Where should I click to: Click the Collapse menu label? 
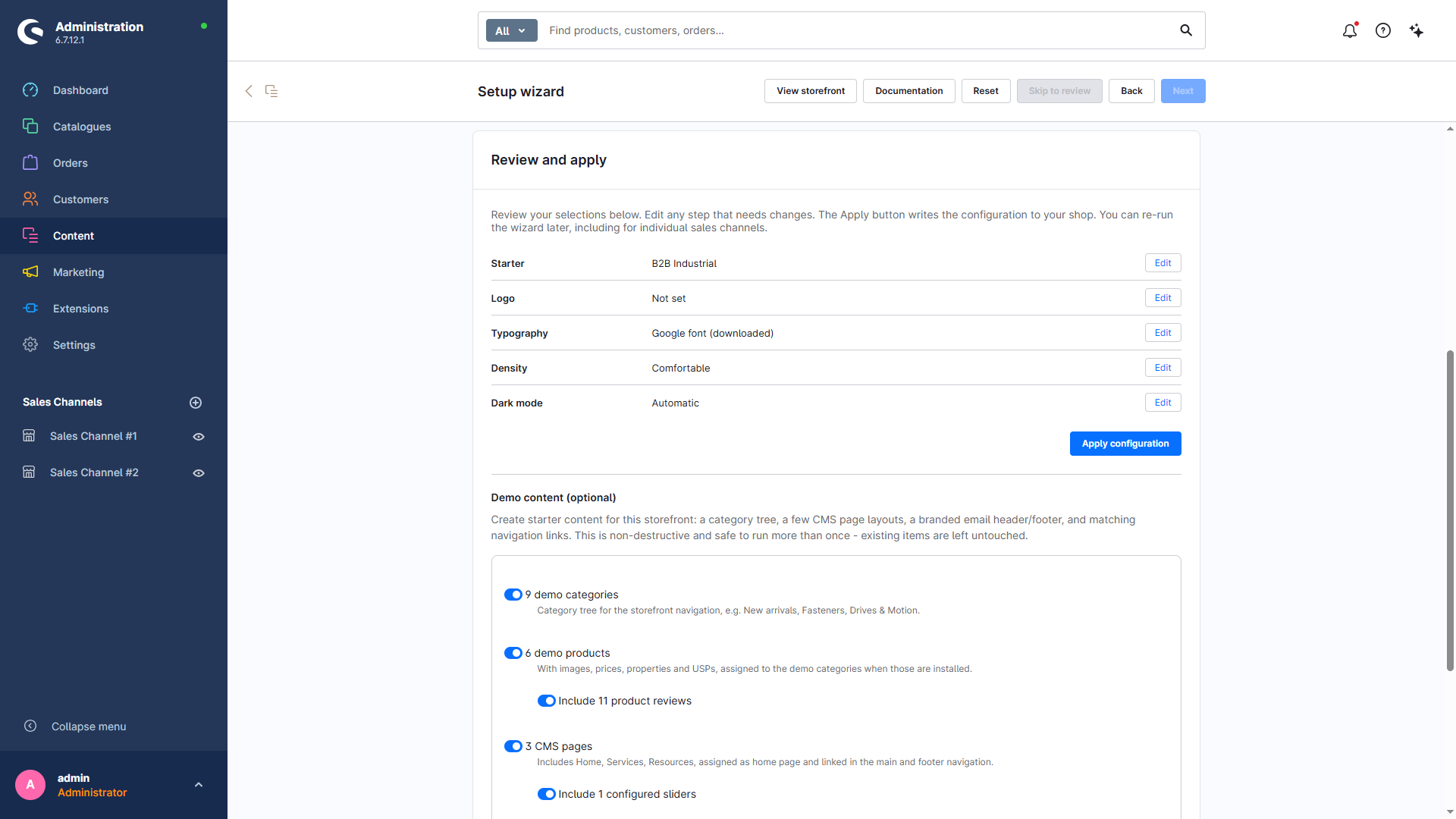89,726
